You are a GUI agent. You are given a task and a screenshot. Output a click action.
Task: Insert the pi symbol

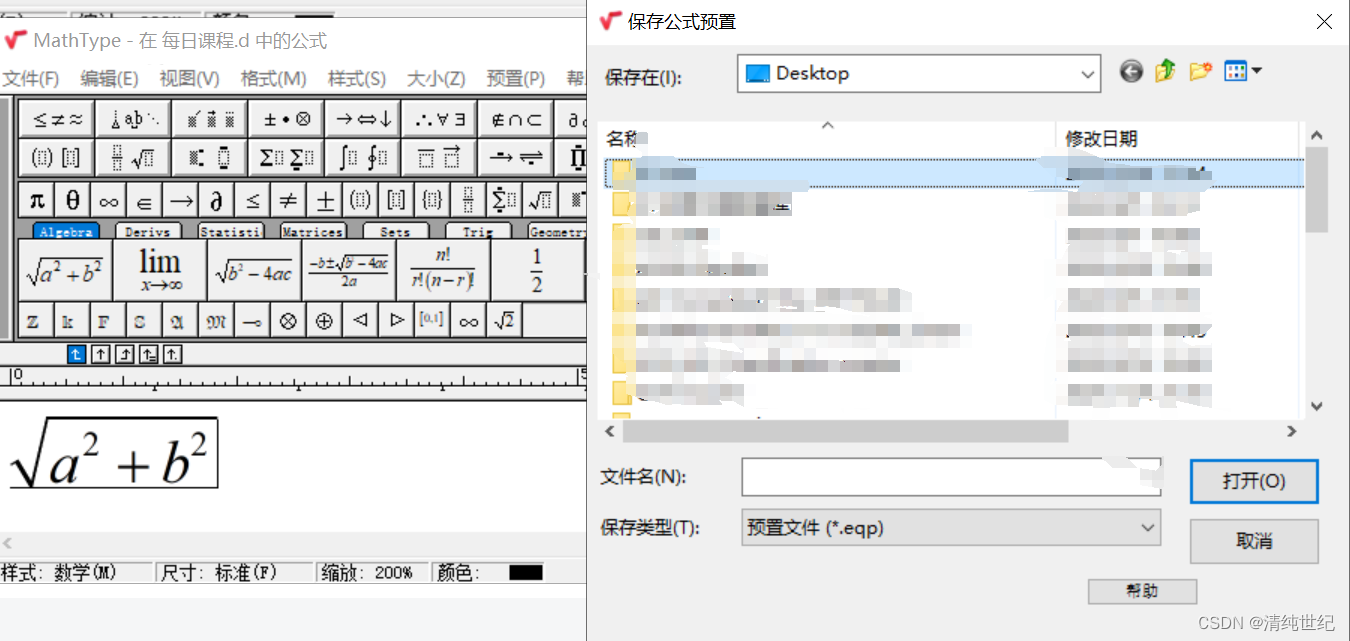37,200
